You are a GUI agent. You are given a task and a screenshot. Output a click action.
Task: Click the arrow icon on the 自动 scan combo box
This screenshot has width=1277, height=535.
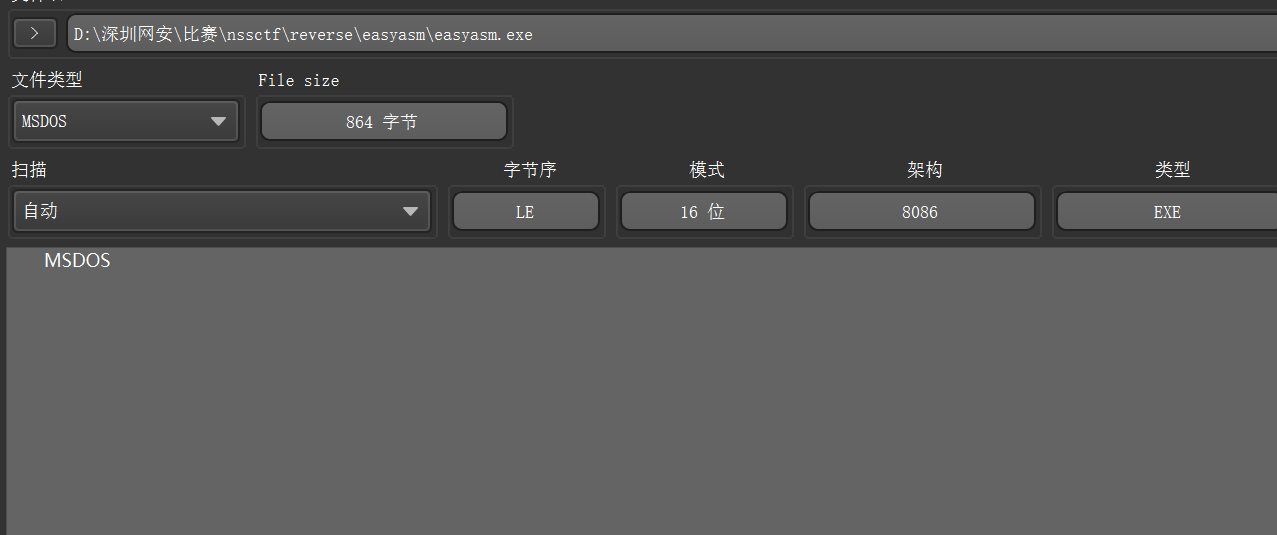coord(410,212)
